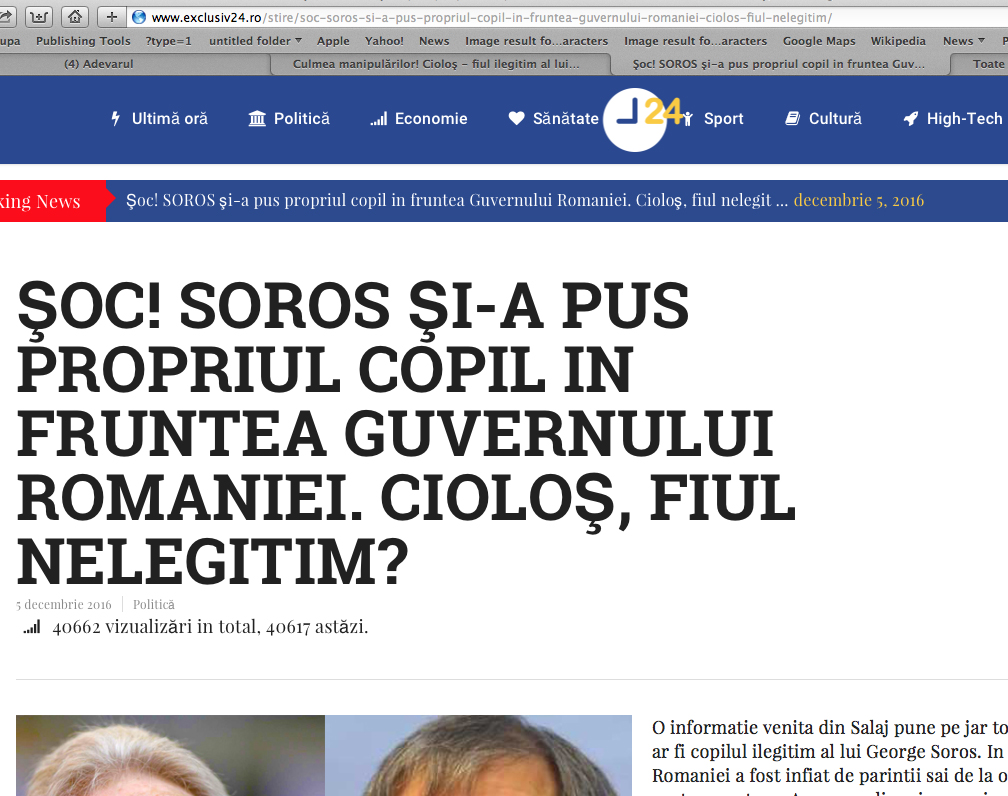This screenshot has width=1008, height=796.
Task: Open the Cultură section
Action: 835,118
